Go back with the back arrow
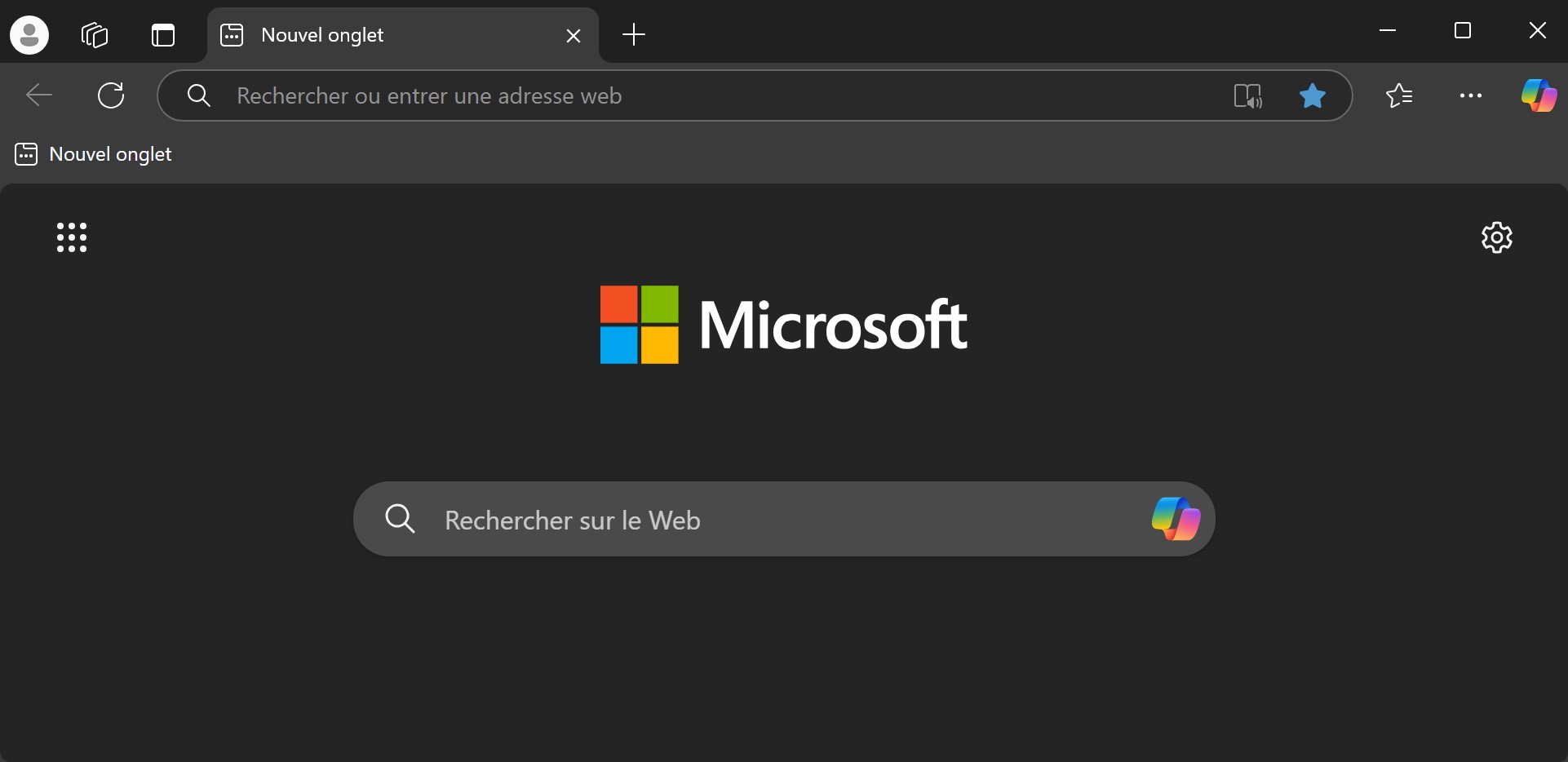1568x762 pixels. 39,95
